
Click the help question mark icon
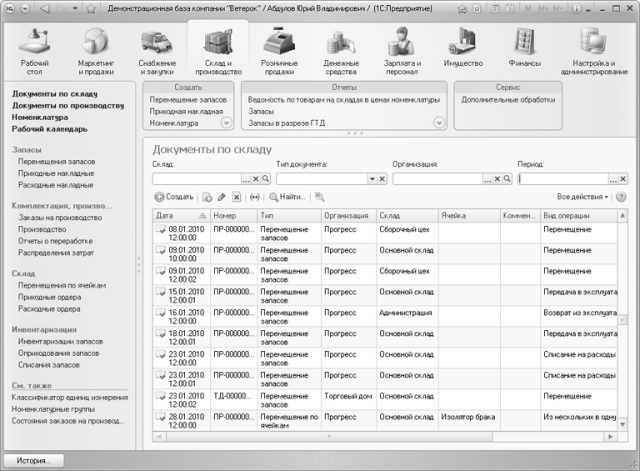pyautogui.click(x=621, y=197)
